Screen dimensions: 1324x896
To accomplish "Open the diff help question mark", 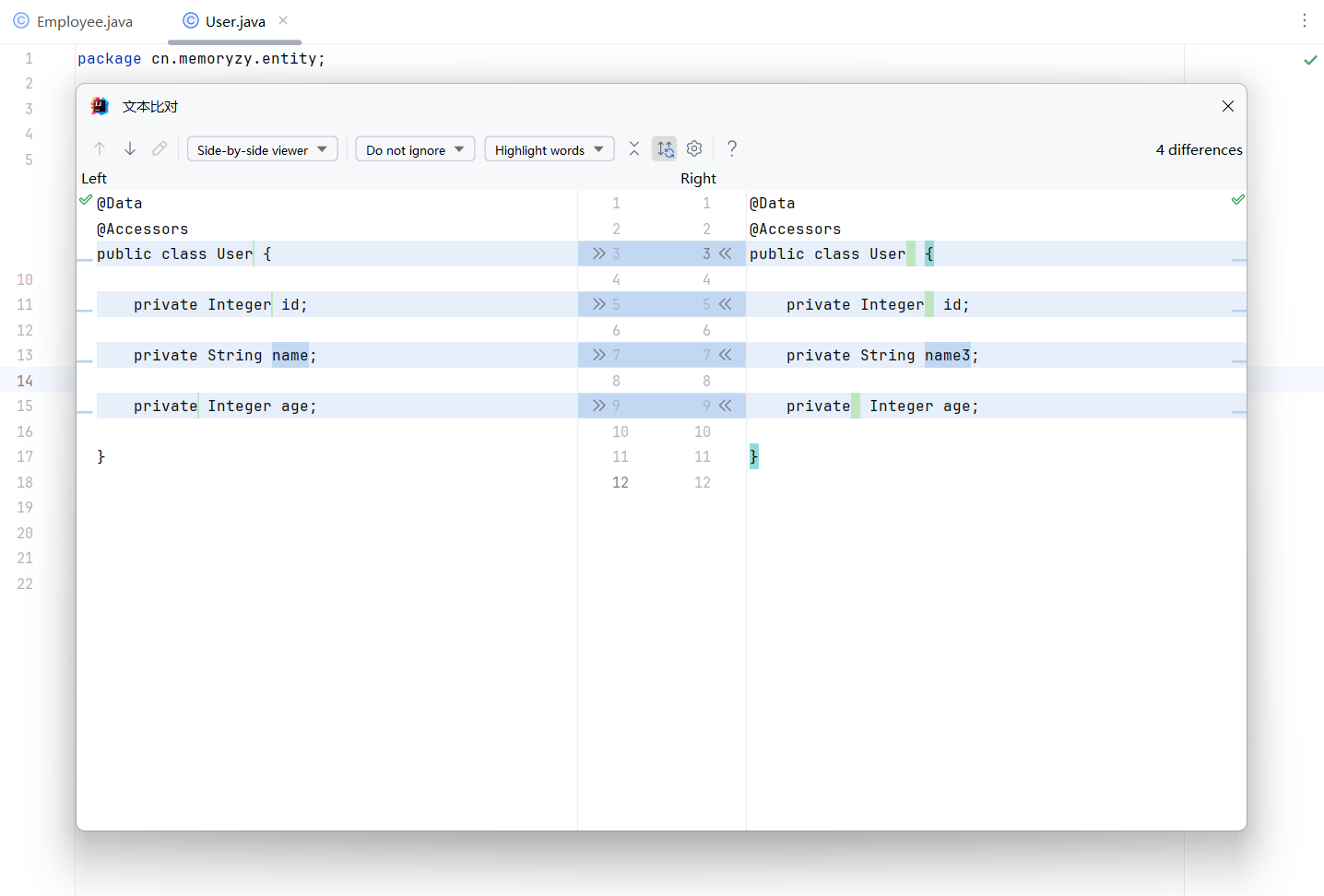I will point(732,148).
